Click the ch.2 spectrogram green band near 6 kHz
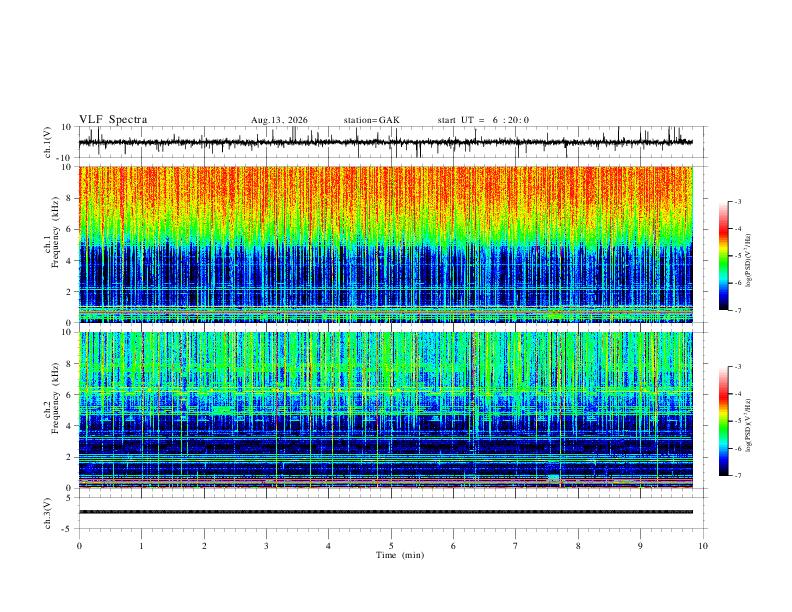Screen dimensions: 792x612 pos(386,390)
